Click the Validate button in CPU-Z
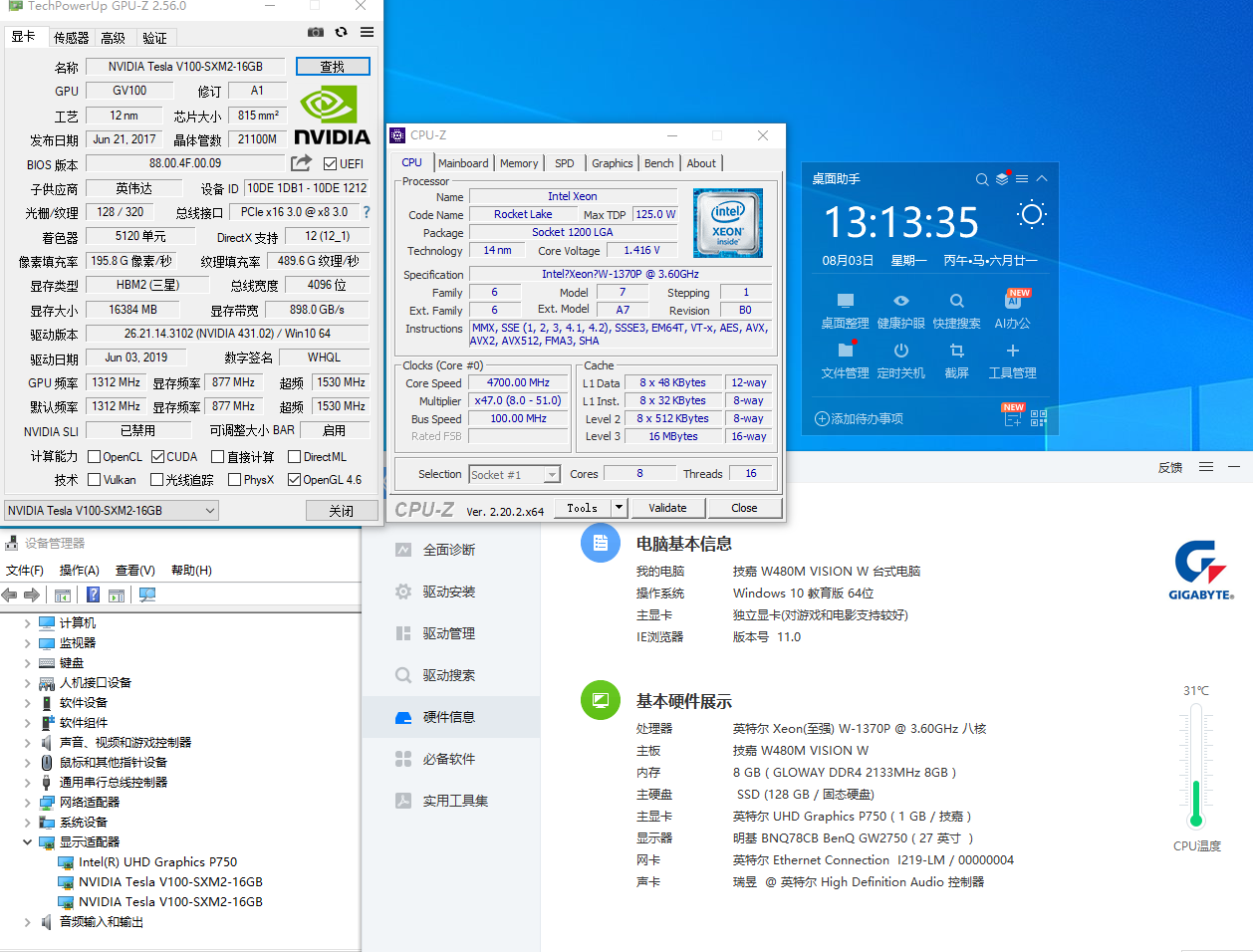This screenshot has width=1253, height=952. pyautogui.click(x=667, y=508)
